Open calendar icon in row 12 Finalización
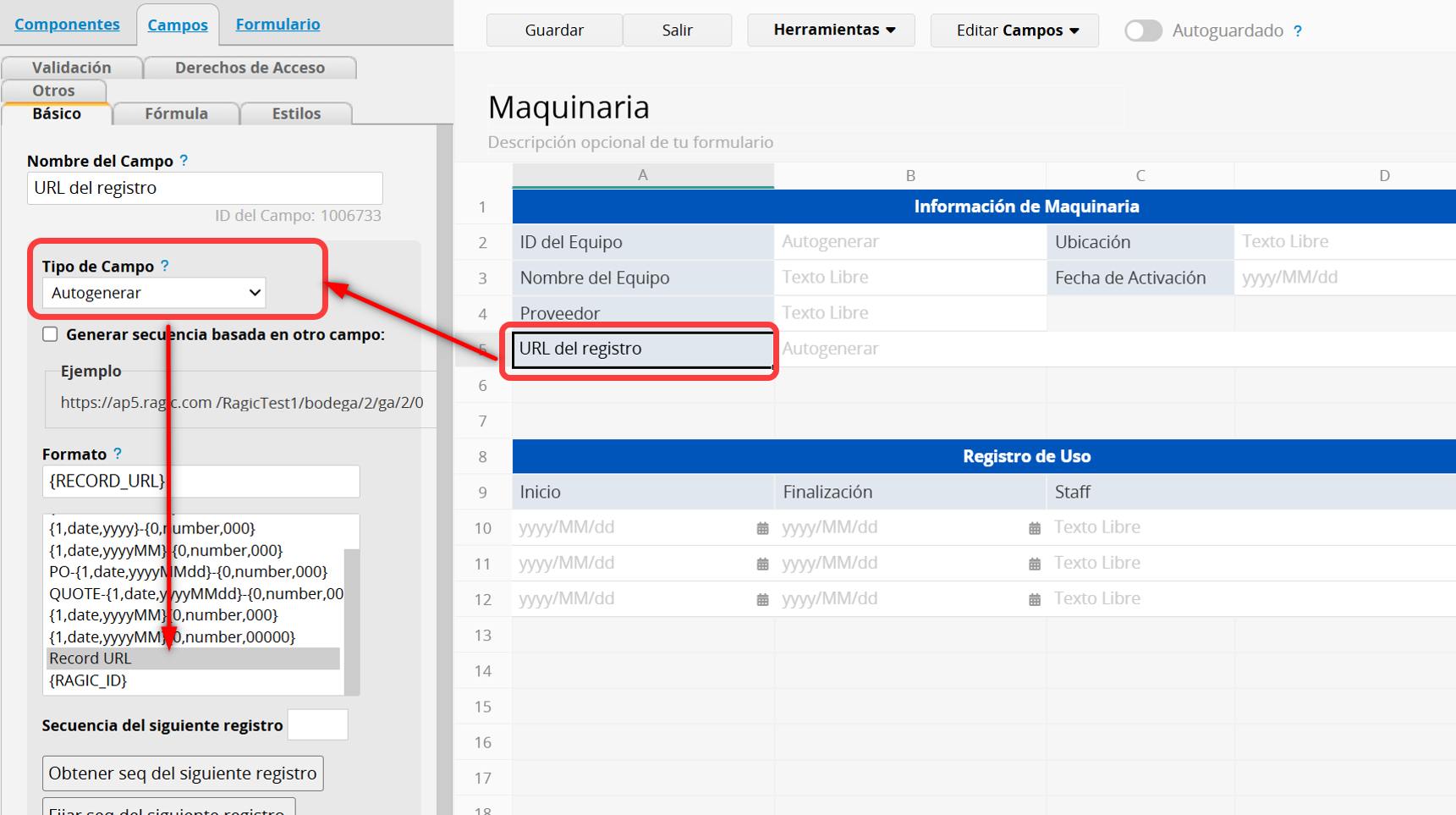The image size is (1456, 815). [1034, 599]
